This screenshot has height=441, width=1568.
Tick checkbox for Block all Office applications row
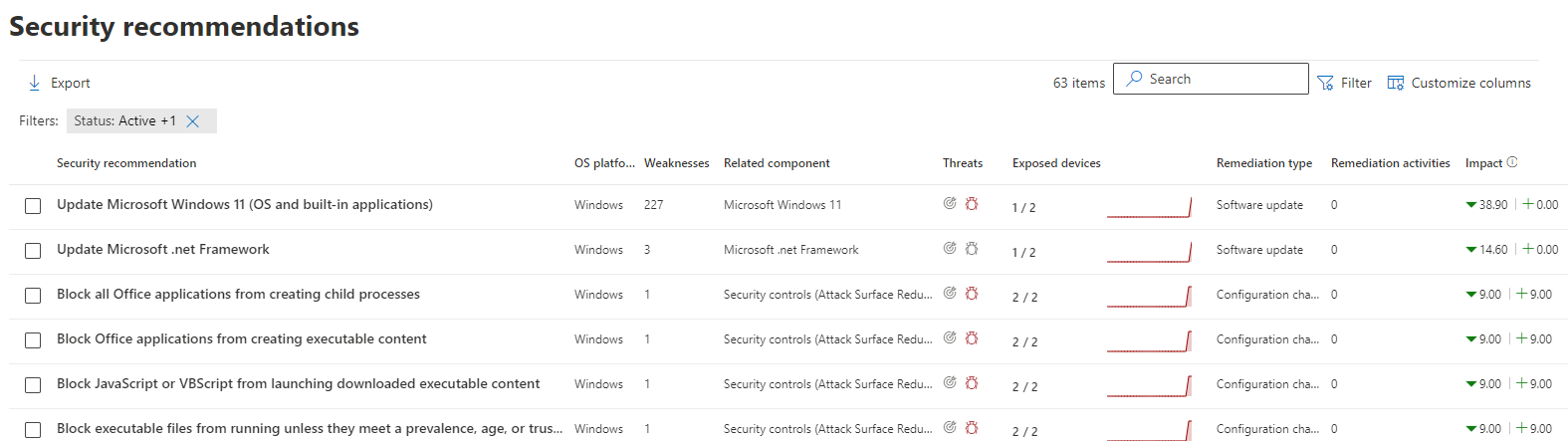(x=33, y=296)
